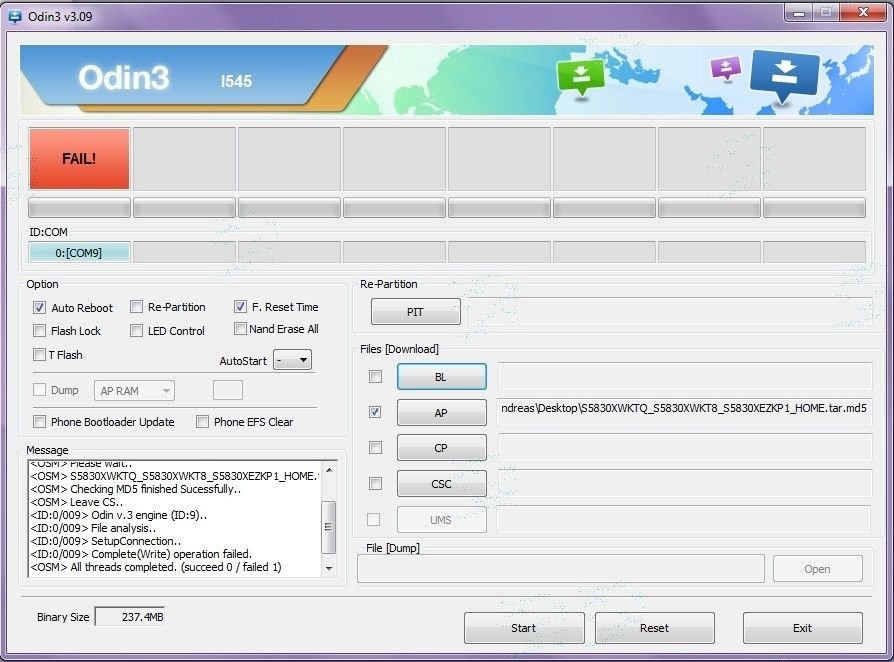This screenshot has width=894, height=662.
Task: Click the PIT file path field
Action: click(670, 312)
